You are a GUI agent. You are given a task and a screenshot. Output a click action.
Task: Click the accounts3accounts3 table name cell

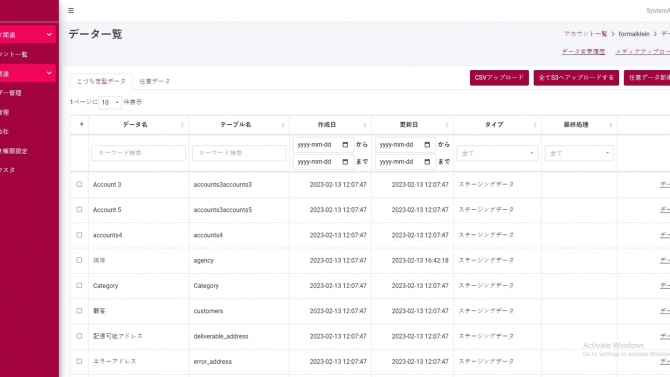point(223,185)
